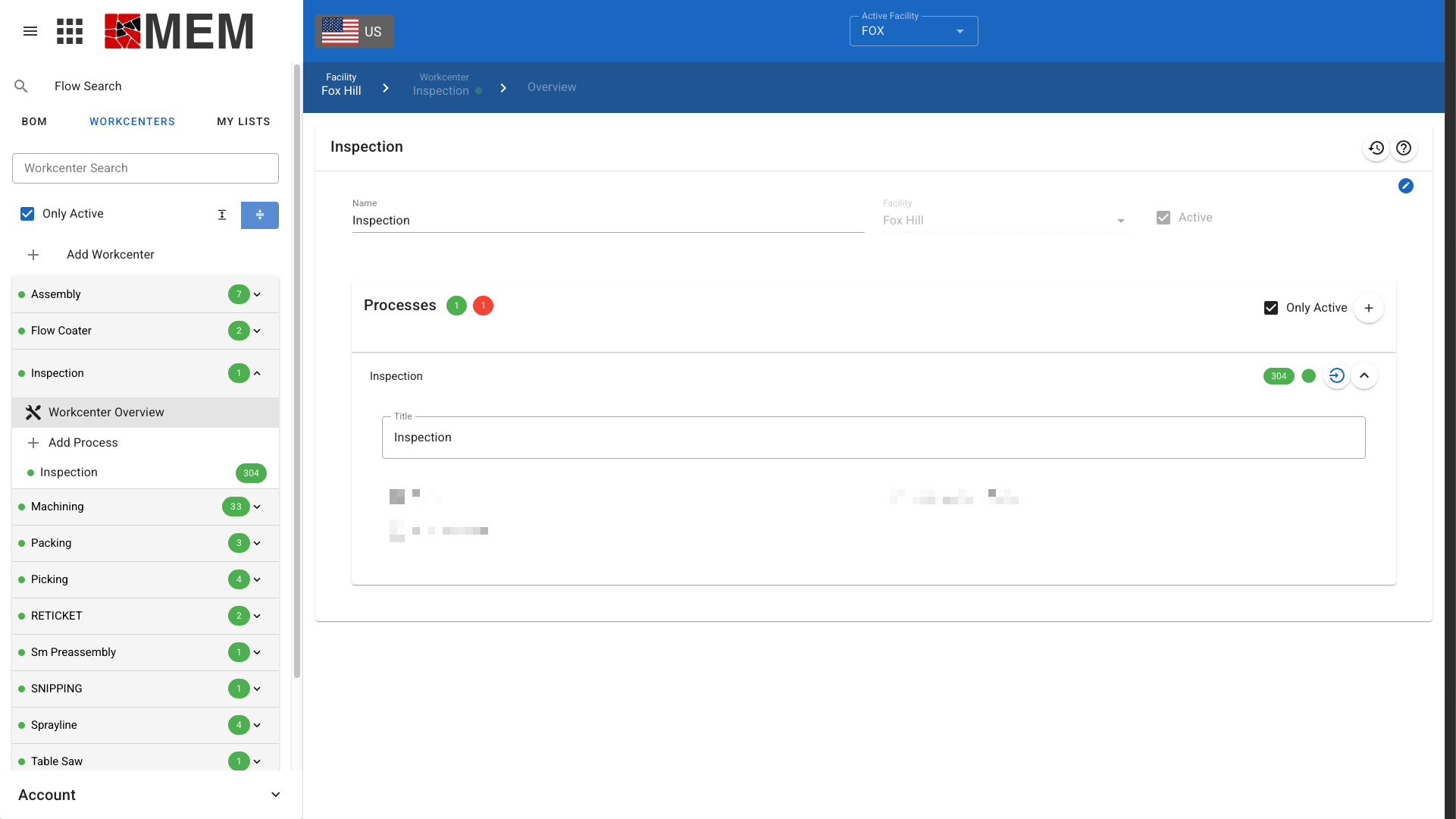Click Add Workcenter
Image resolution: width=1456 pixels, height=819 pixels.
110,255
